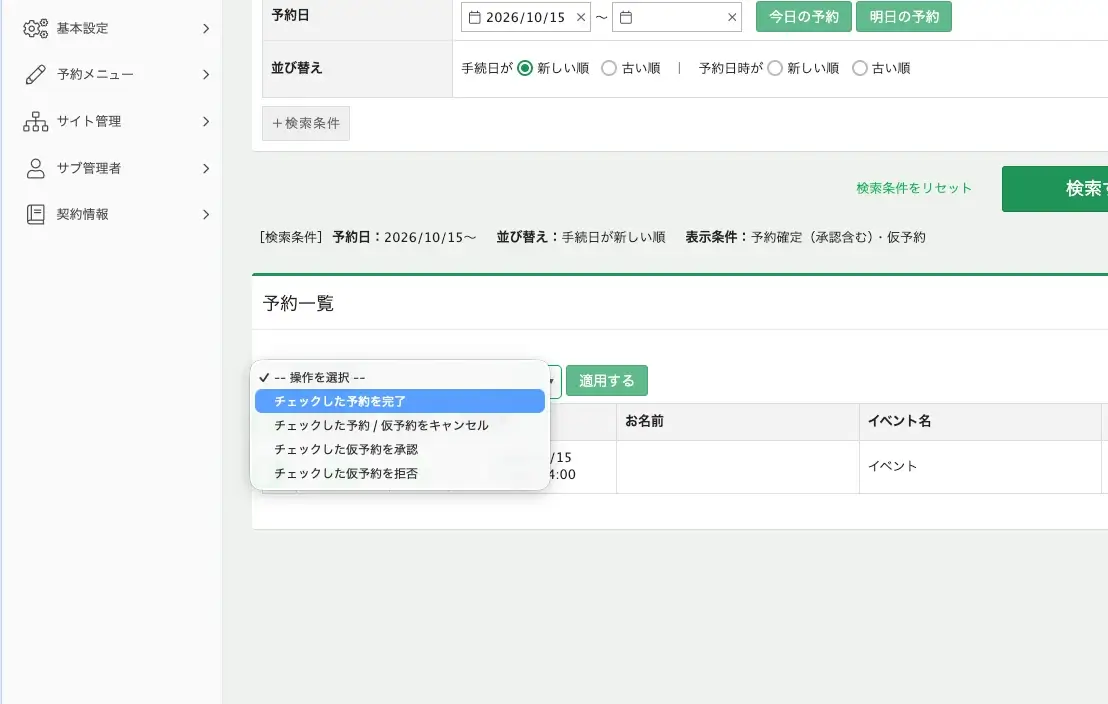Select 予約日時が 古い順 radio button
The image size is (1108, 704).
(860, 69)
